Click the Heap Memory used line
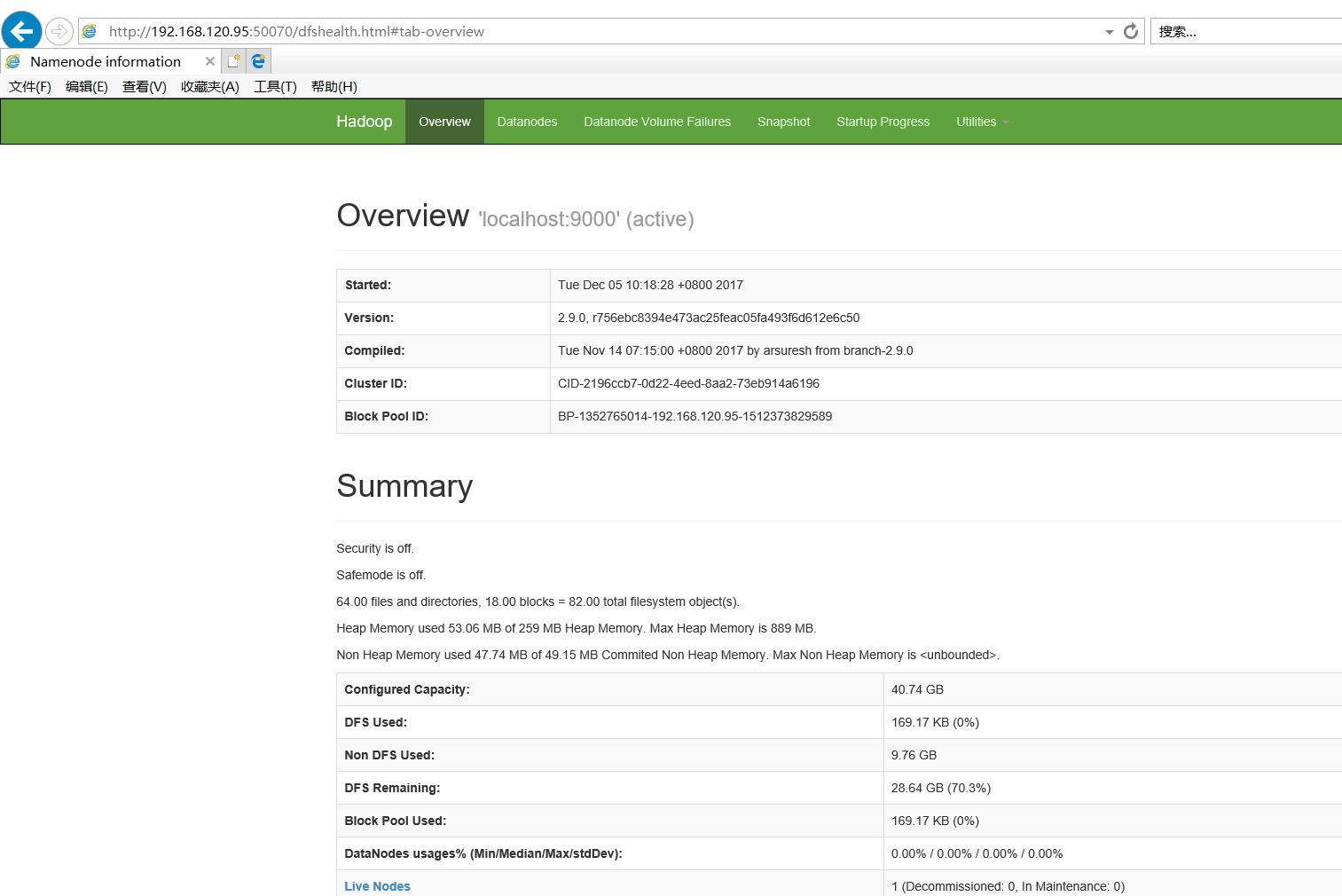Image resolution: width=1342 pixels, height=896 pixels. click(577, 628)
